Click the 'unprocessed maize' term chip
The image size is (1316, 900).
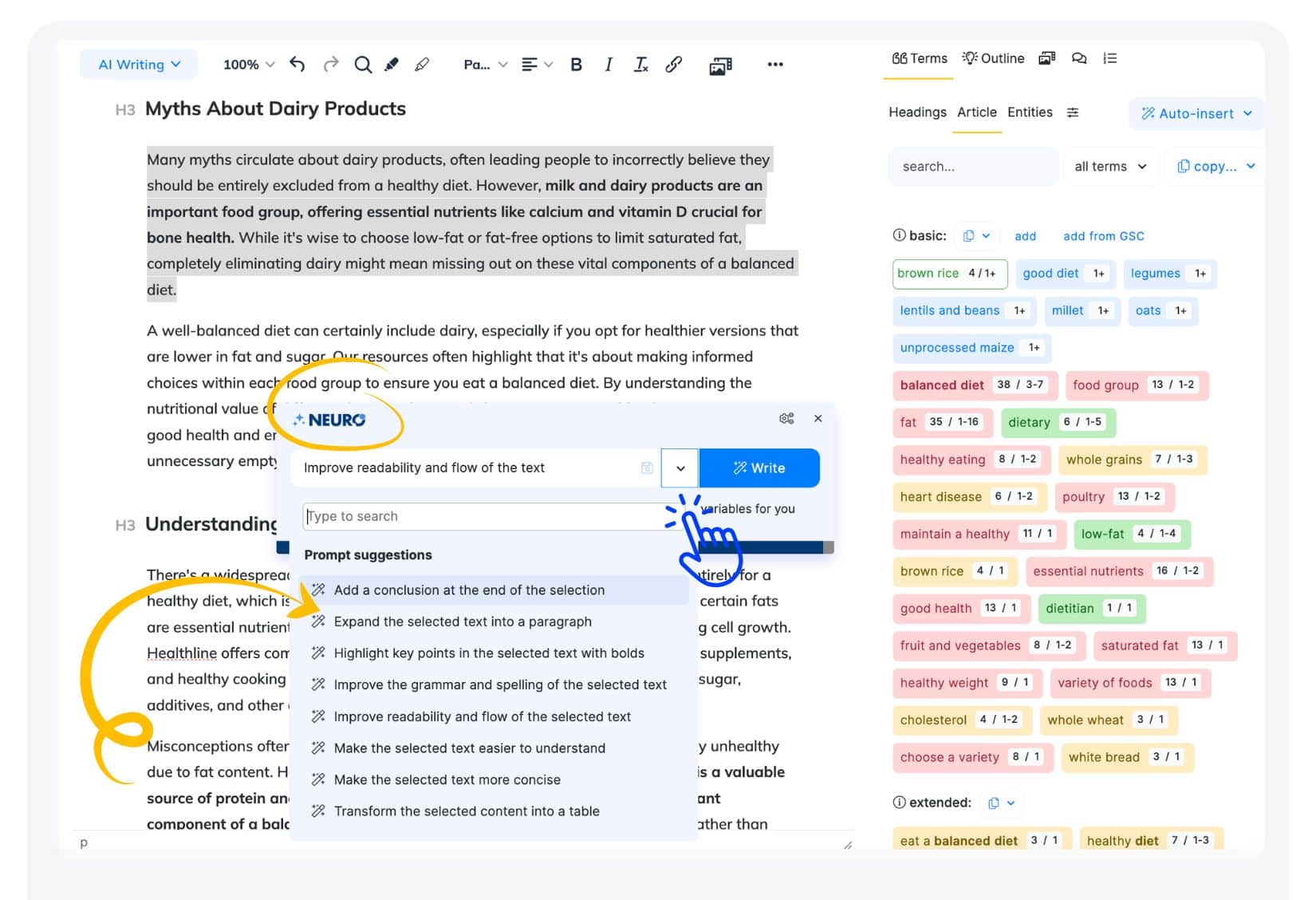[x=971, y=348]
